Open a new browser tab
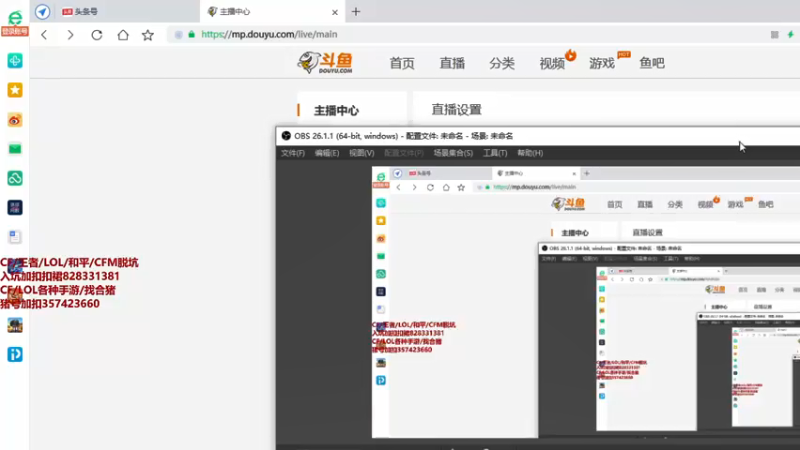Image resolution: width=800 pixels, height=450 pixels. pos(356,11)
